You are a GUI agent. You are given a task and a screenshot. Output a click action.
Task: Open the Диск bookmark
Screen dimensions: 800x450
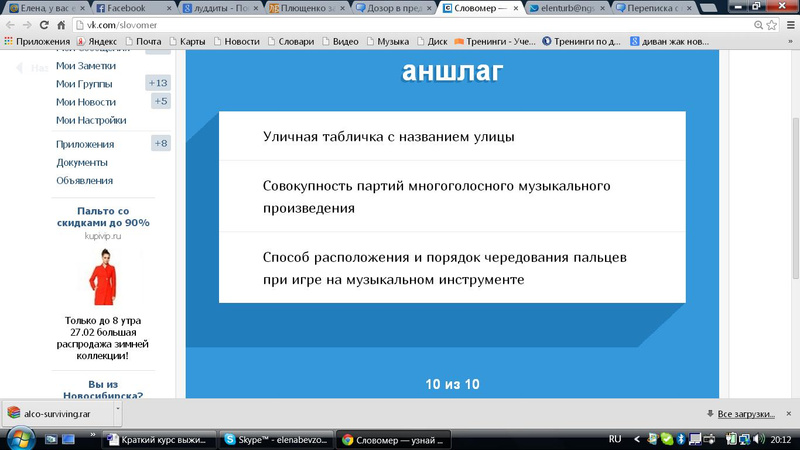tap(432, 41)
